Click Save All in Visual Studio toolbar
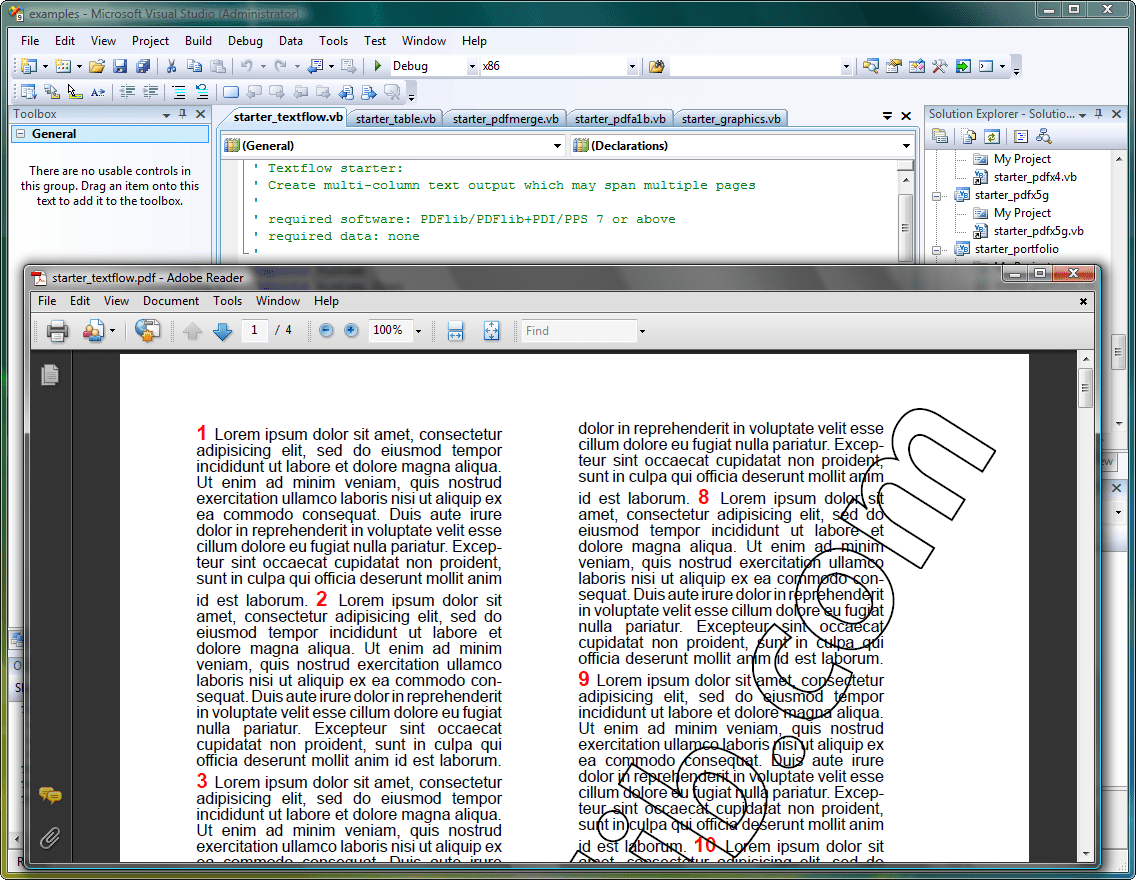The image size is (1136, 880). pos(142,67)
